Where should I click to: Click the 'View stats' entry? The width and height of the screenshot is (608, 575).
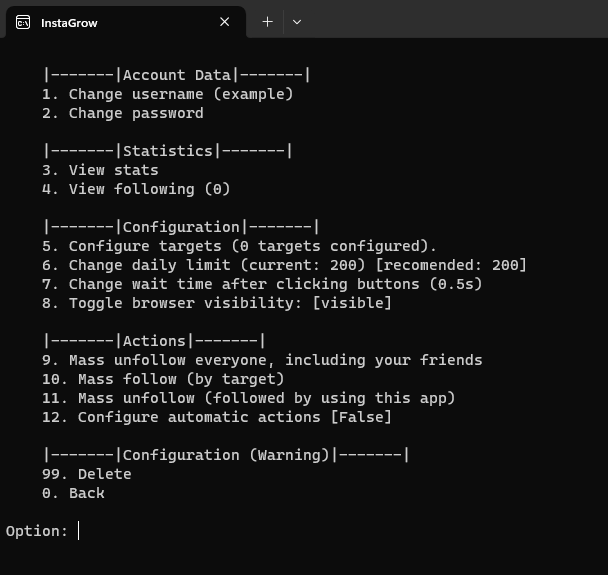point(100,170)
